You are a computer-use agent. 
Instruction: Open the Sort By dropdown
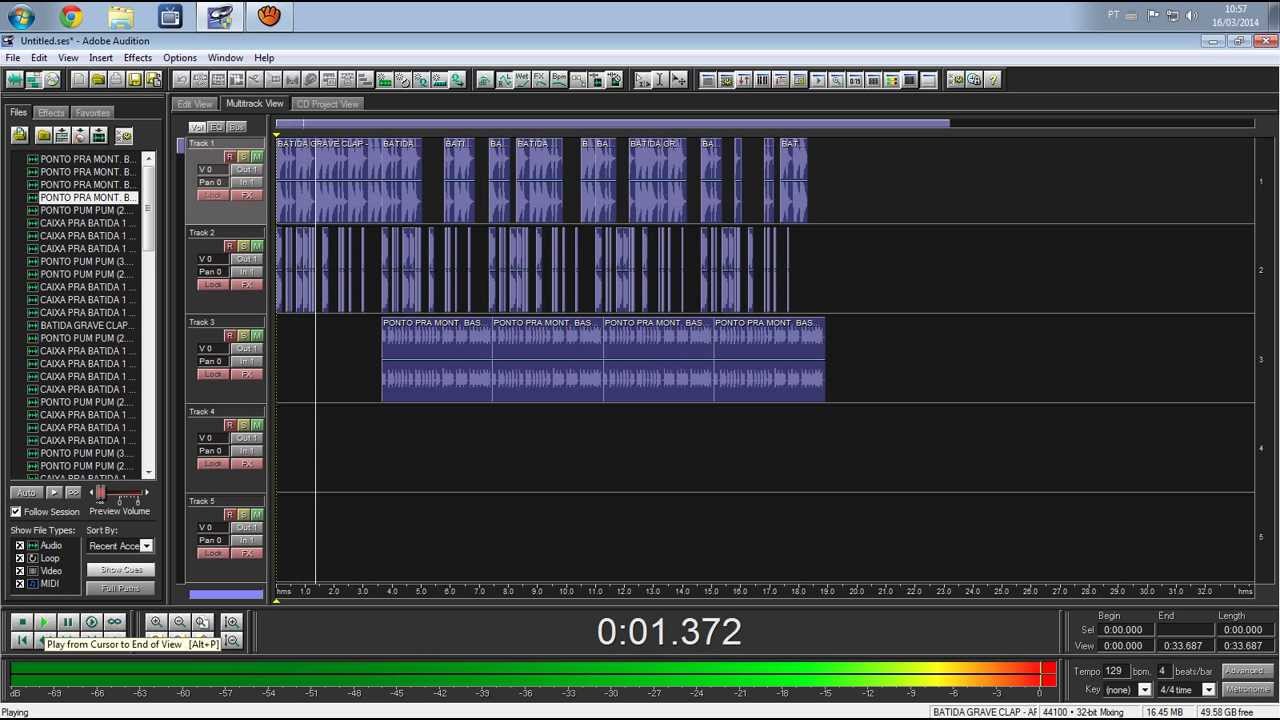coord(146,546)
